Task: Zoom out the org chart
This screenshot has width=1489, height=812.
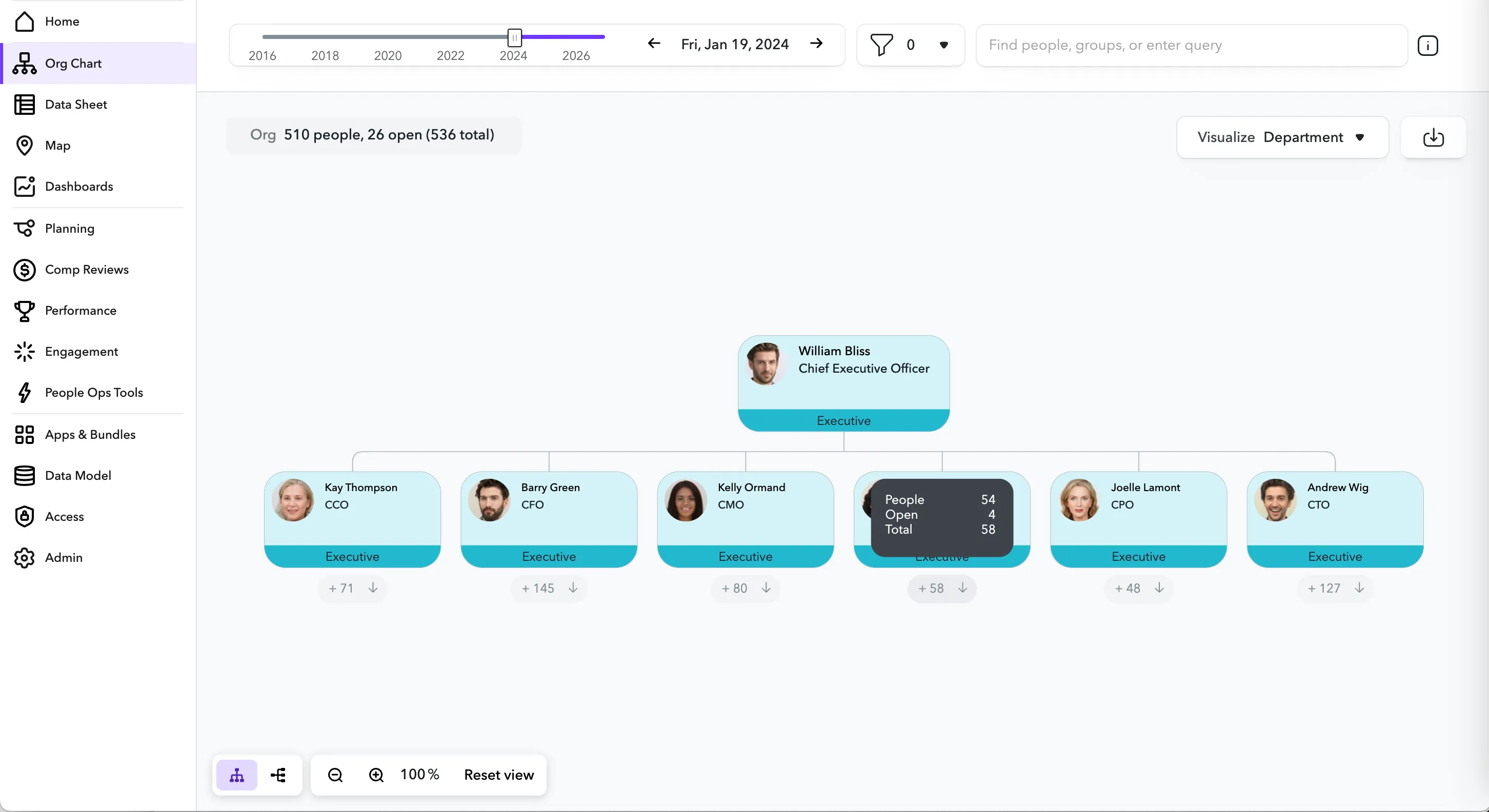Action: point(335,775)
